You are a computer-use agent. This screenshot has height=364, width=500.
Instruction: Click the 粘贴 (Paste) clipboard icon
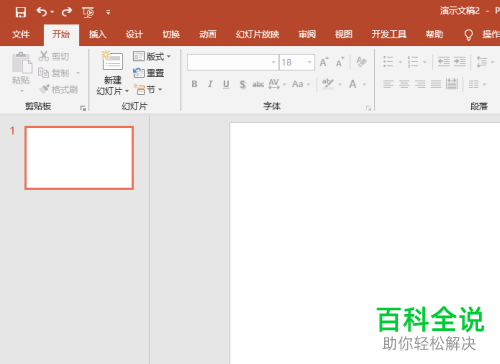tap(22, 63)
